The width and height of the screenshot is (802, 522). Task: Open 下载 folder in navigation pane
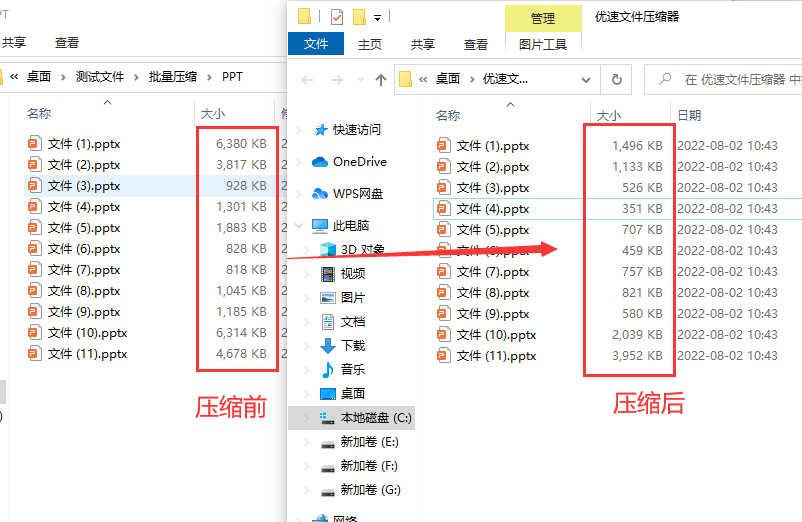[353, 346]
